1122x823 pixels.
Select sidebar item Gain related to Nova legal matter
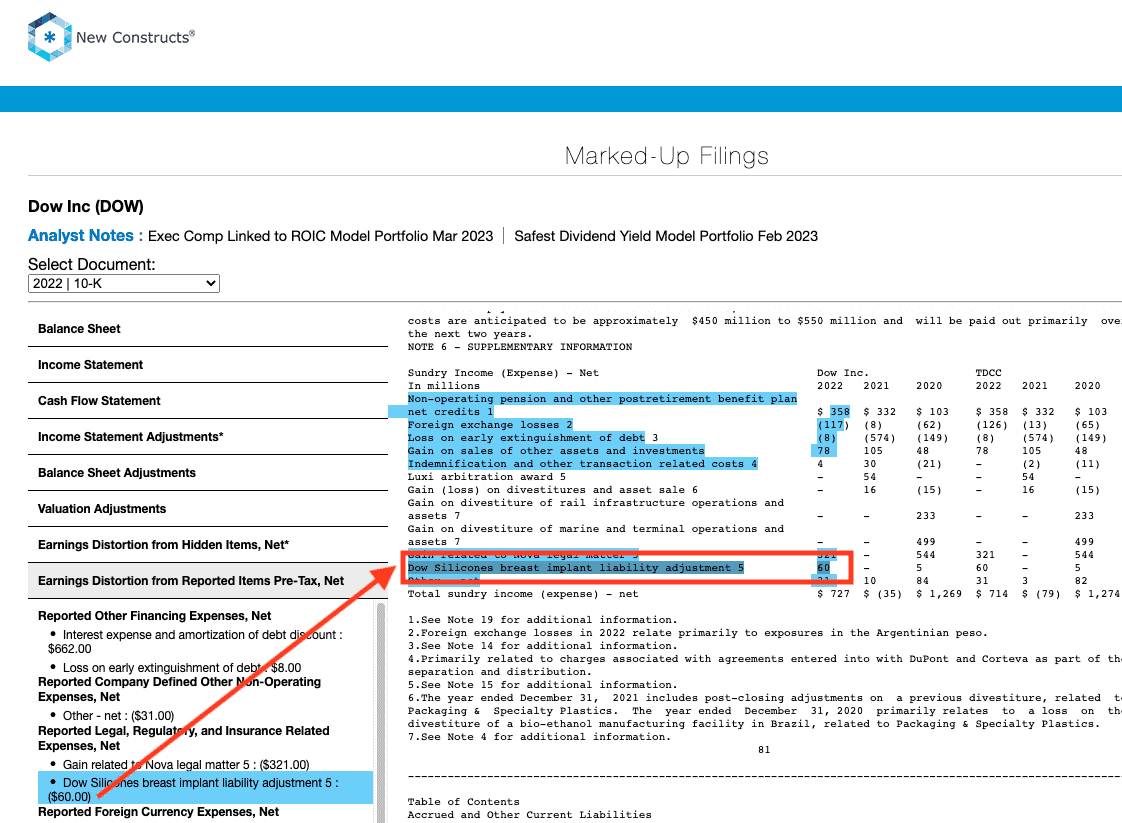click(186, 765)
